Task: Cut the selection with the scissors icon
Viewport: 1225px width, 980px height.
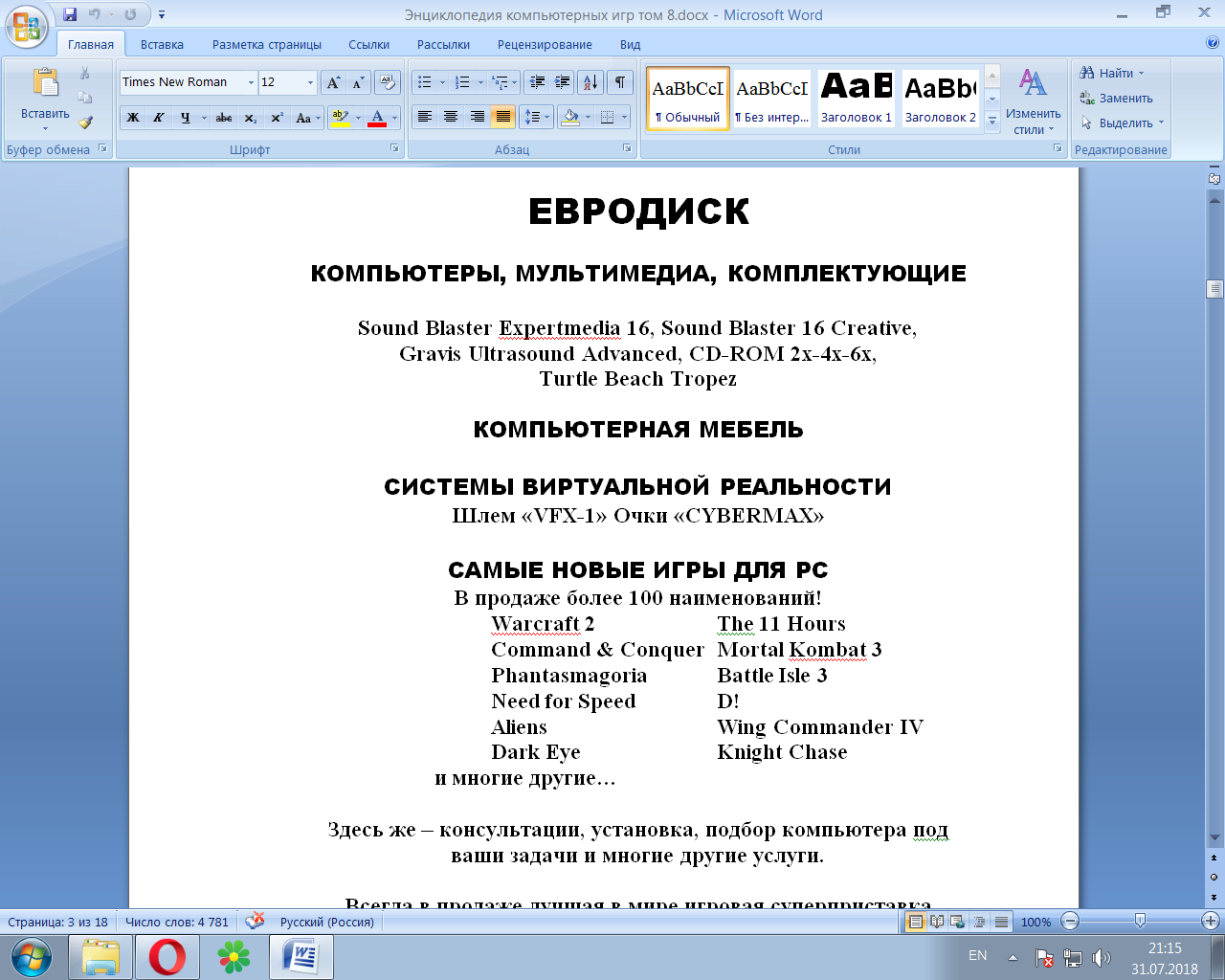Action: tap(85, 73)
